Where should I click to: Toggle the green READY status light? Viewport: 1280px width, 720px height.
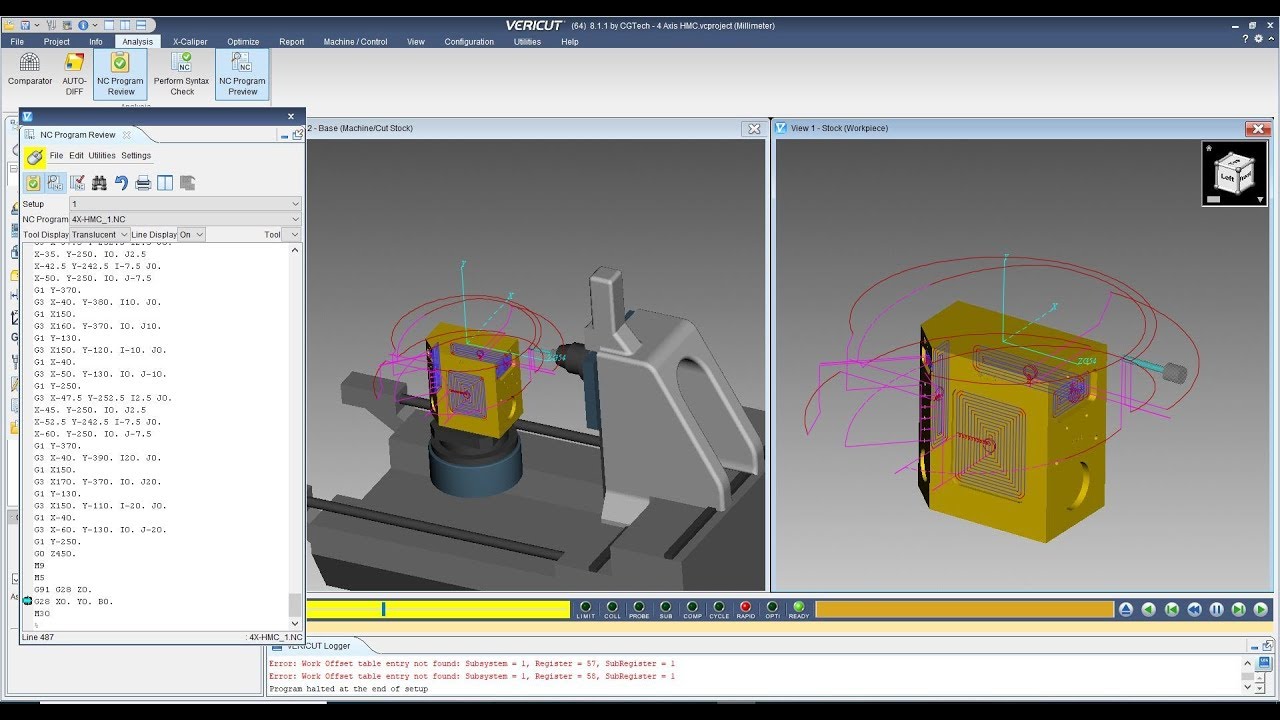[x=798, y=609]
